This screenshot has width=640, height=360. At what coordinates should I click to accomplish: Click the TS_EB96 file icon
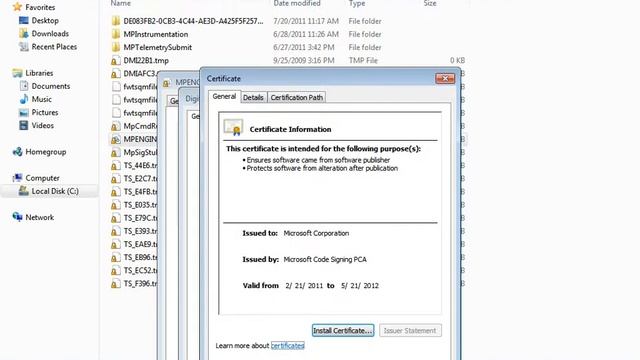click(116, 257)
